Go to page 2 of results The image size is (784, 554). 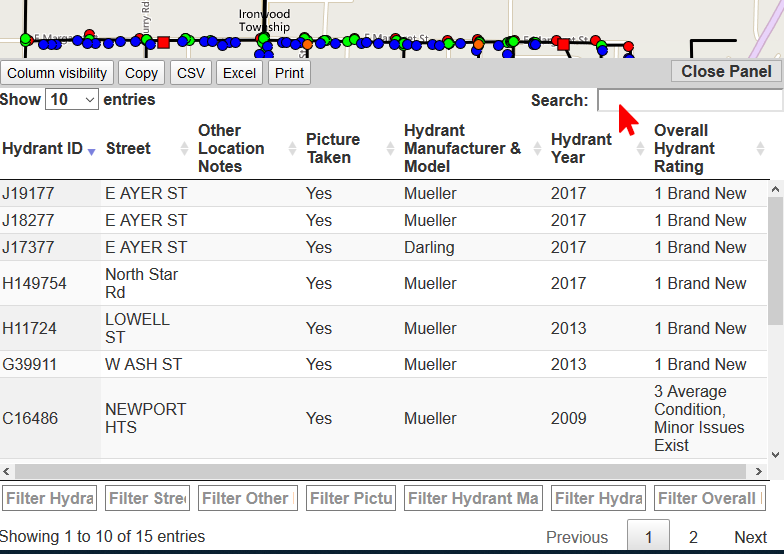point(693,537)
